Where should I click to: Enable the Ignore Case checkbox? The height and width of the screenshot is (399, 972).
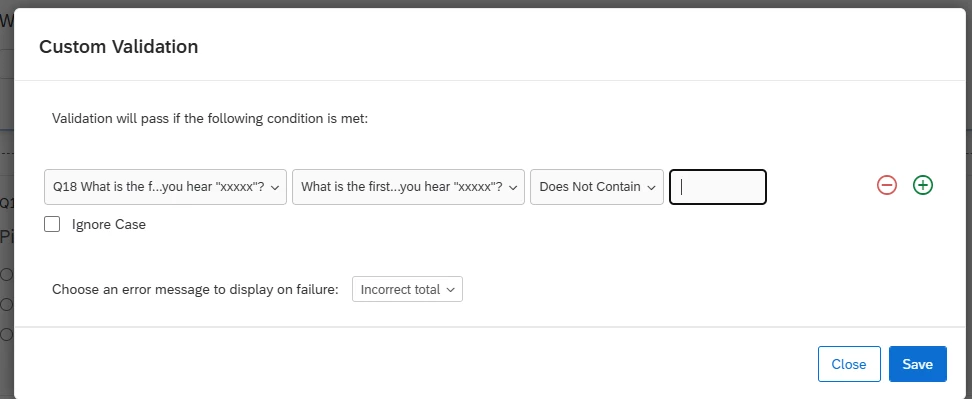(52, 224)
